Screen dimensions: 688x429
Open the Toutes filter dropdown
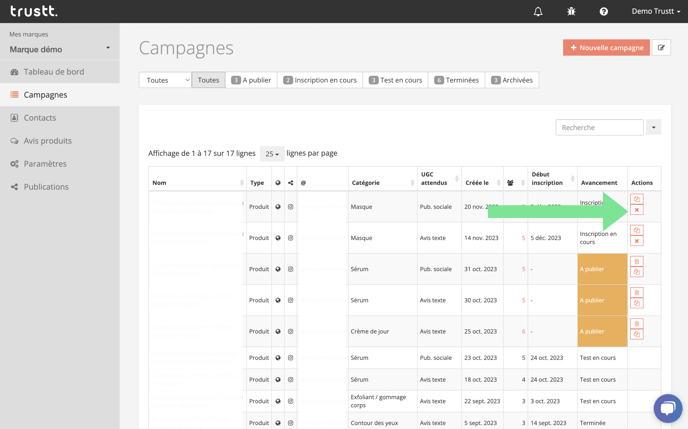click(165, 80)
